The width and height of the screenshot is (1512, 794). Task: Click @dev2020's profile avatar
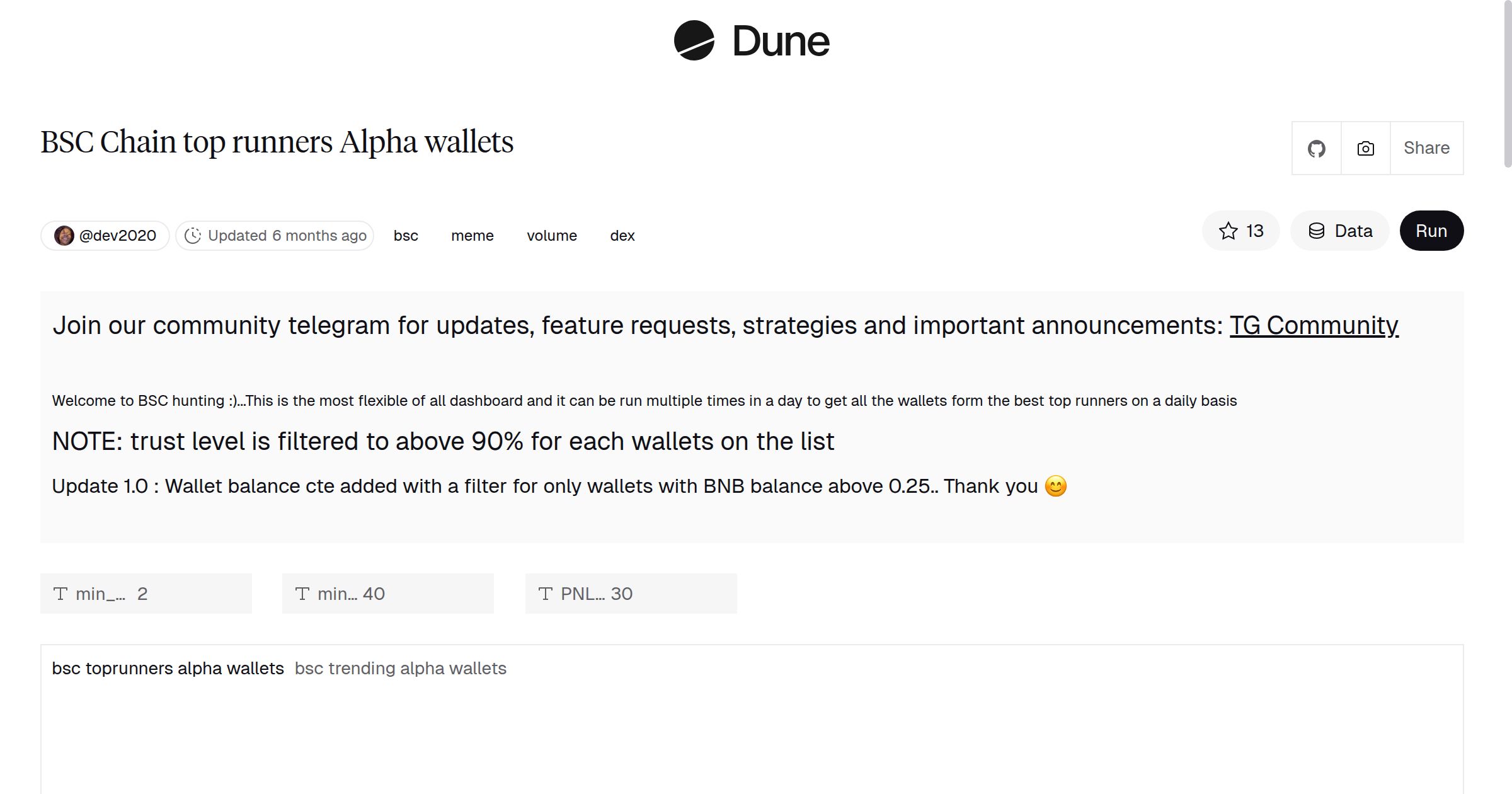(x=65, y=234)
